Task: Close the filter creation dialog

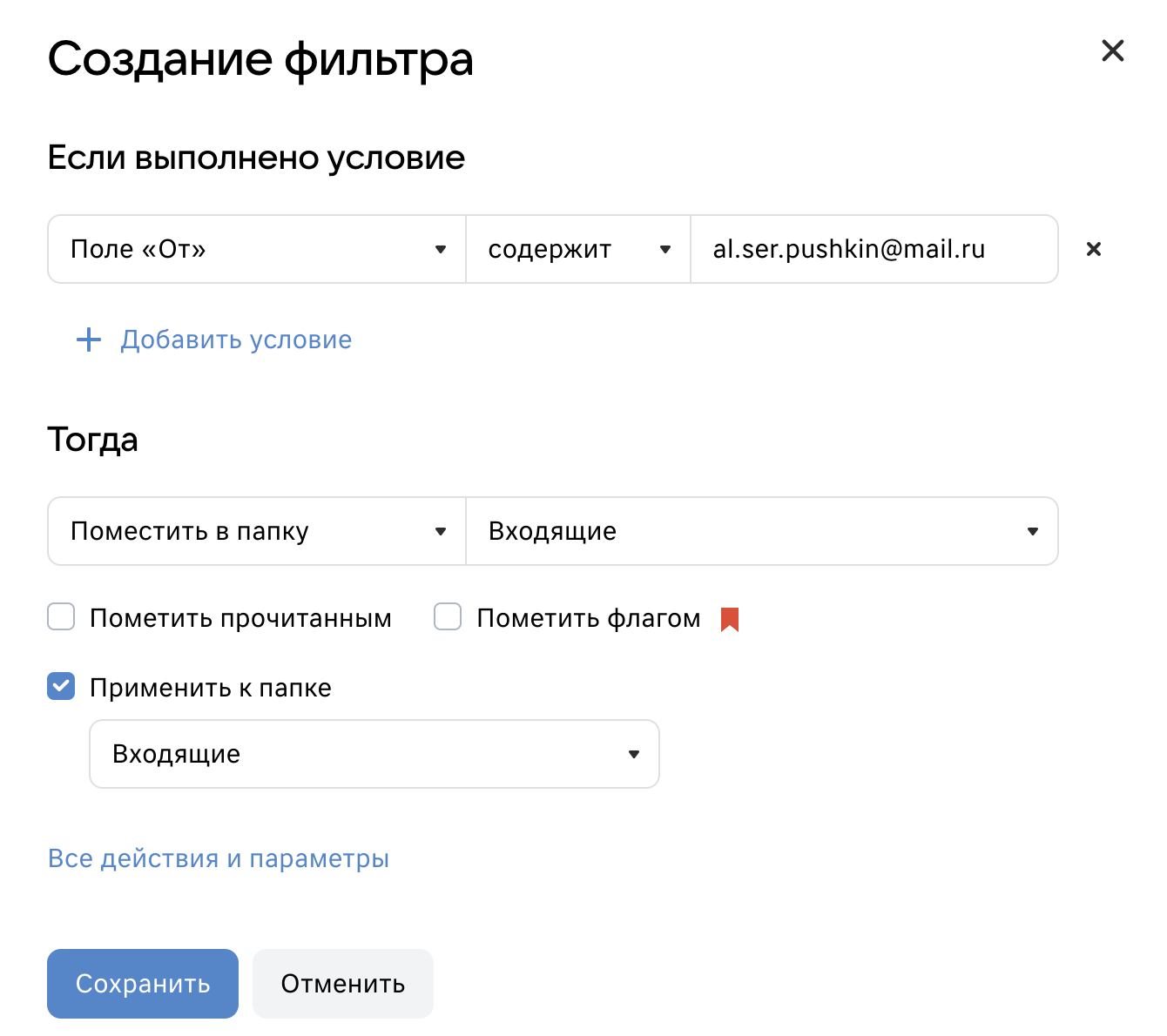Action: (x=1112, y=50)
